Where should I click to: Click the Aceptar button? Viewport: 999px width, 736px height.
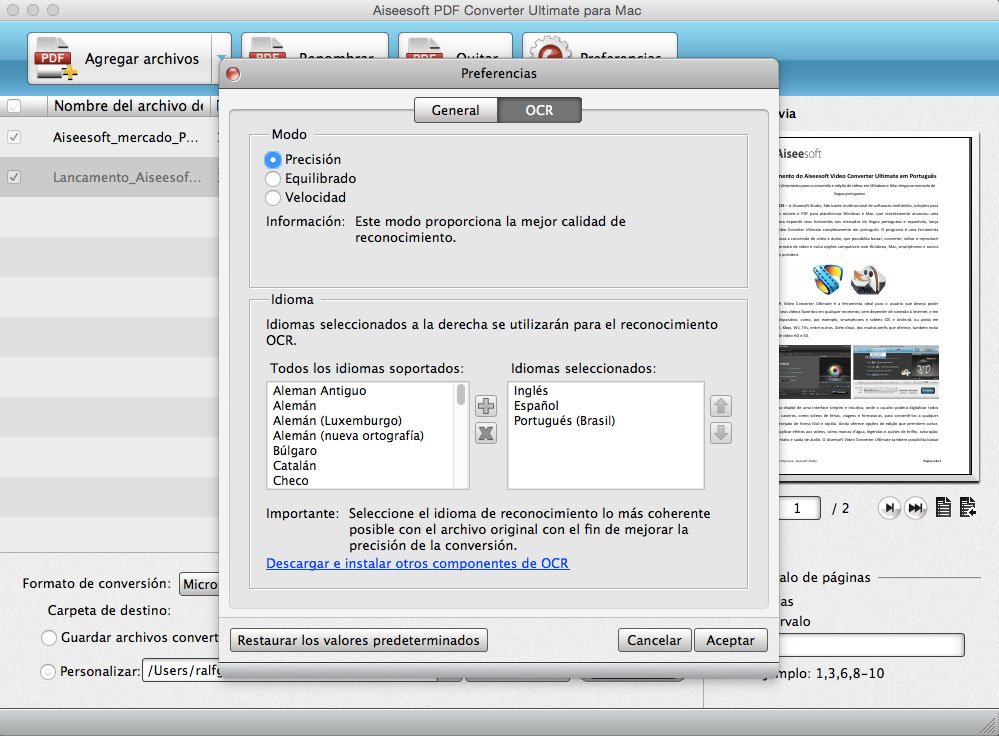730,640
